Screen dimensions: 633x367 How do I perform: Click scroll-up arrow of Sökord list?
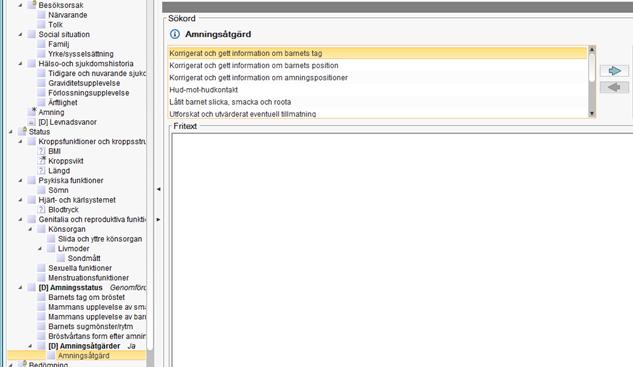[592, 49]
